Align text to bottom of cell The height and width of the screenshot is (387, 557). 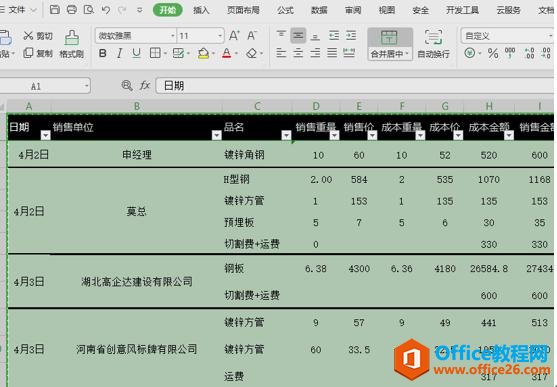pos(315,36)
